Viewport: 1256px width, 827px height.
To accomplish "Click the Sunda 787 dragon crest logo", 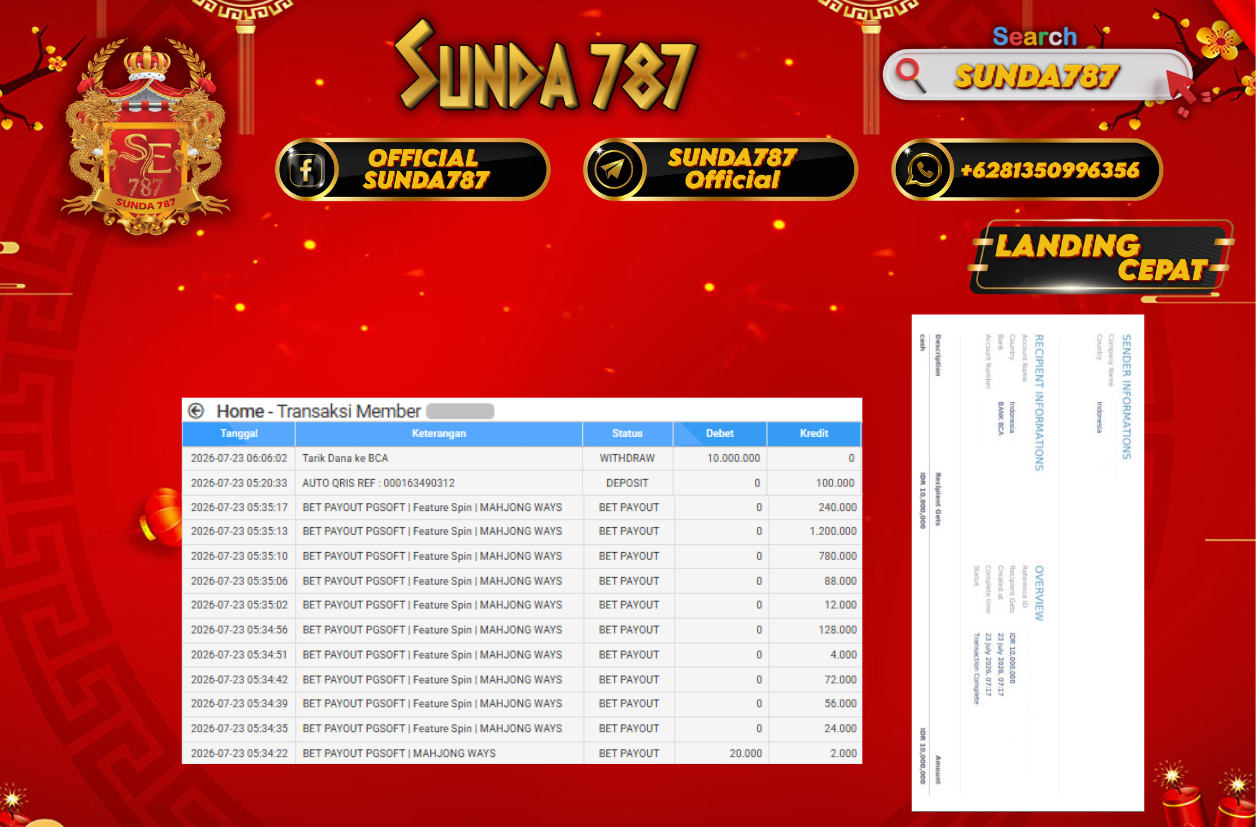I will (x=146, y=135).
